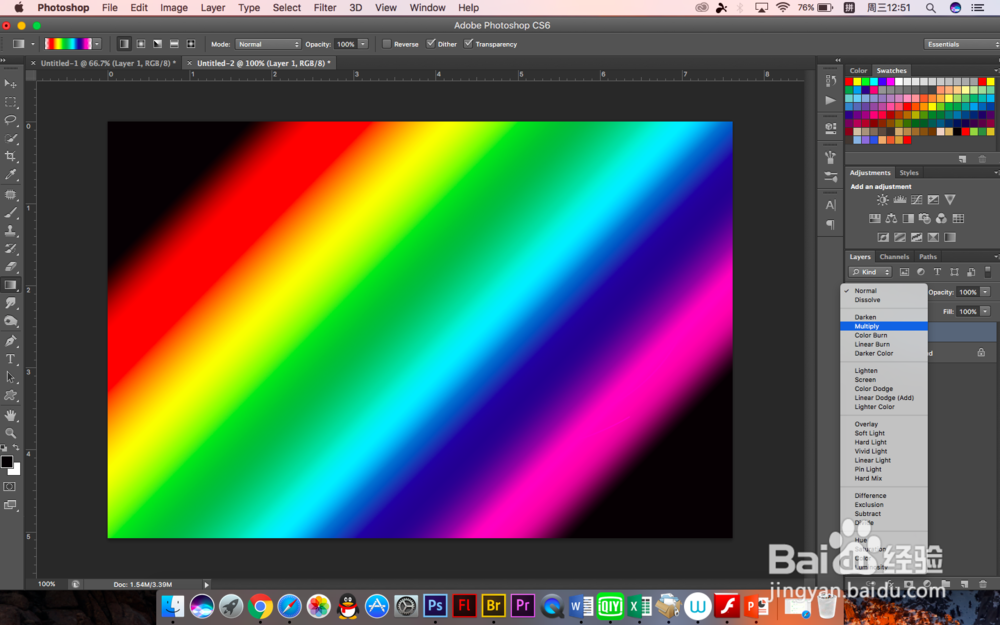Select the Eyedropper tool
1000x625 pixels.
pyautogui.click(x=10, y=174)
